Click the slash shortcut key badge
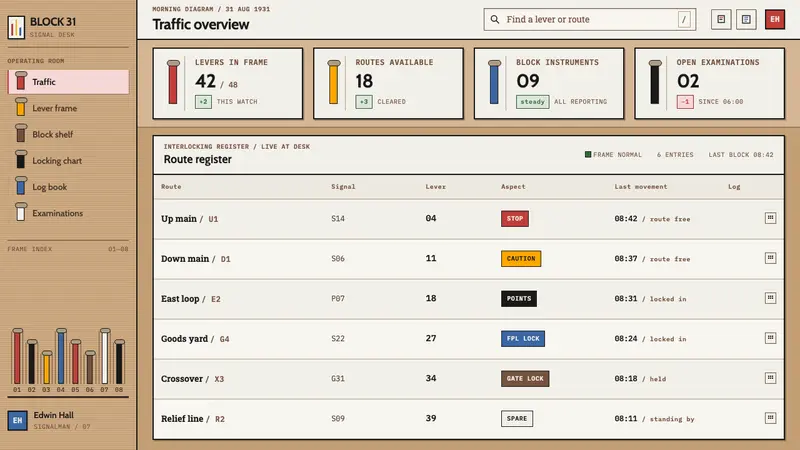 pos(684,19)
